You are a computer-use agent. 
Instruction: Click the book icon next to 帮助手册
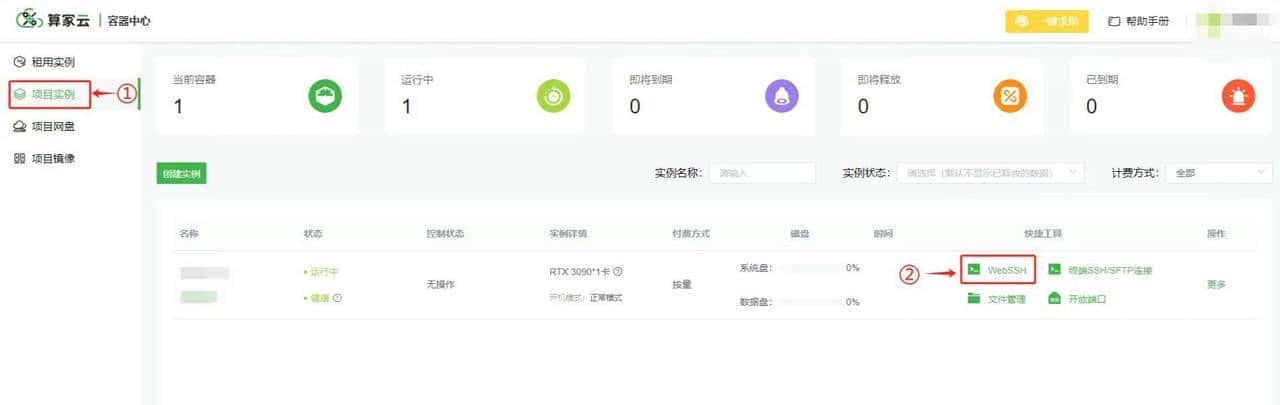coord(1114,21)
